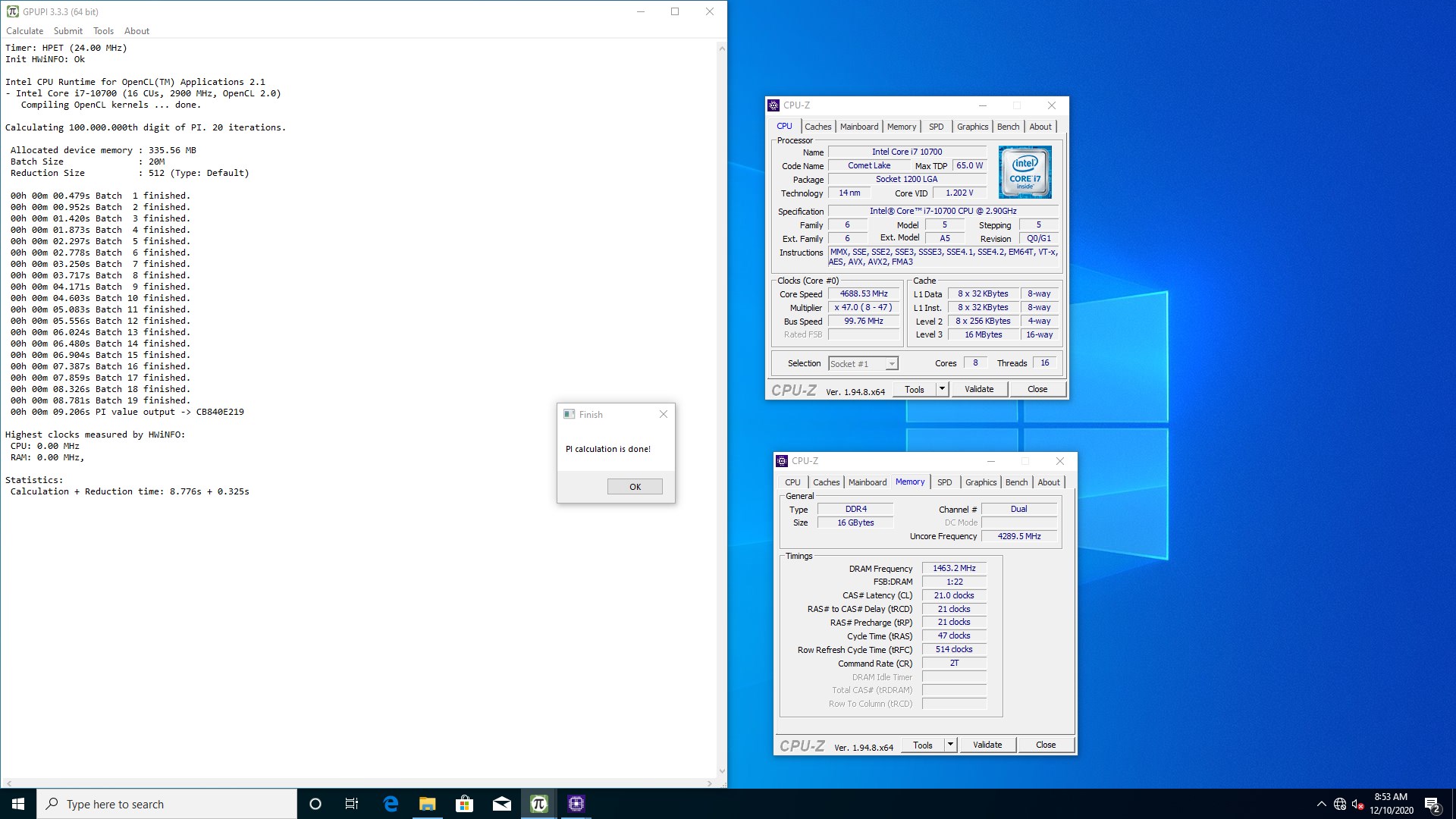Viewport: 1456px width, 819px height.
Task: Minimize the upper CPU-Z window
Action: 983,105
